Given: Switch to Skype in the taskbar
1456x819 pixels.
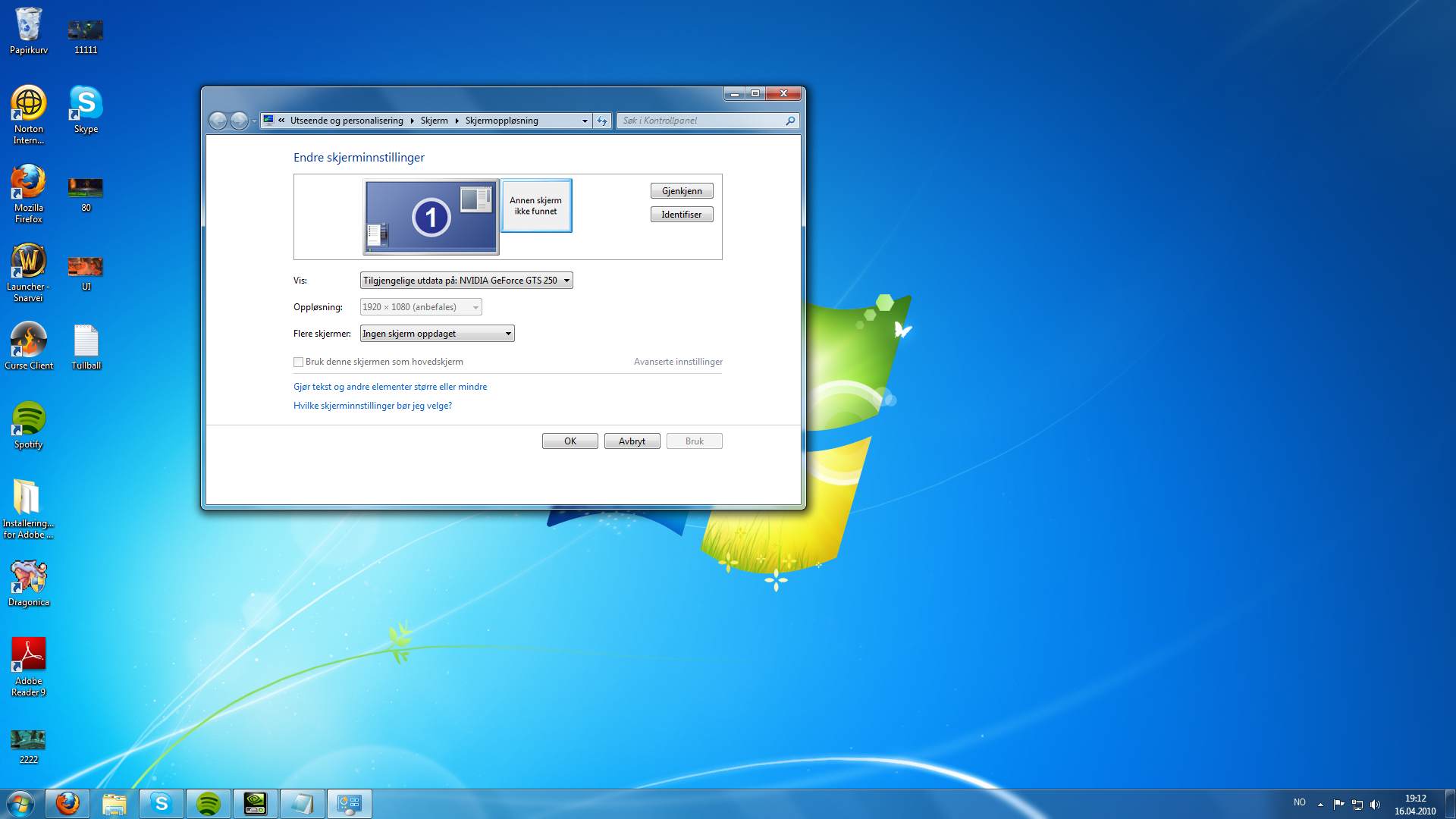Looking at the screenshot, I should 162,804.
